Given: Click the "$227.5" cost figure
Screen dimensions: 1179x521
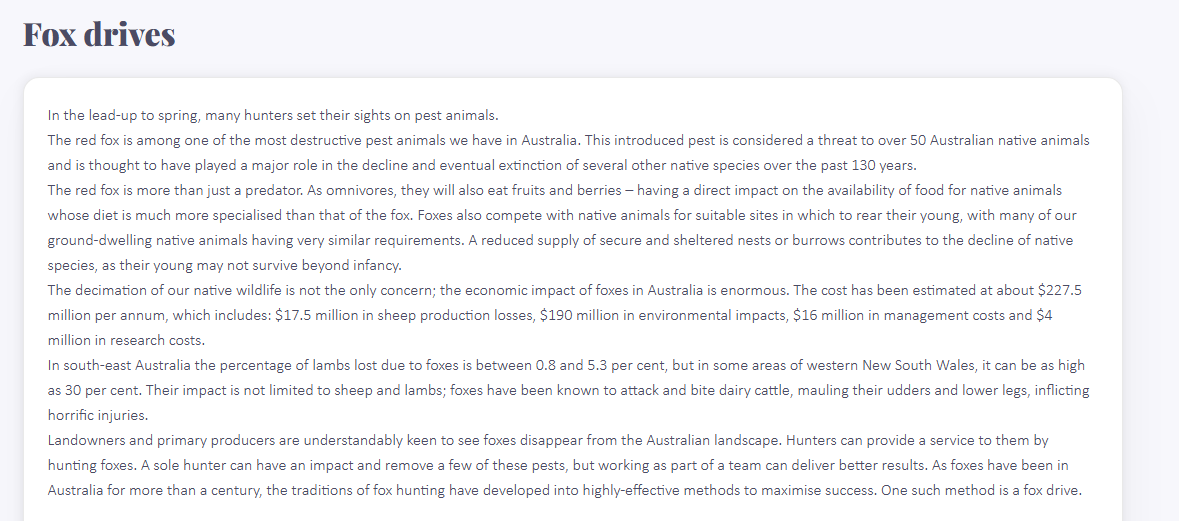Looking at the screenshot, I should [1060, 290].
